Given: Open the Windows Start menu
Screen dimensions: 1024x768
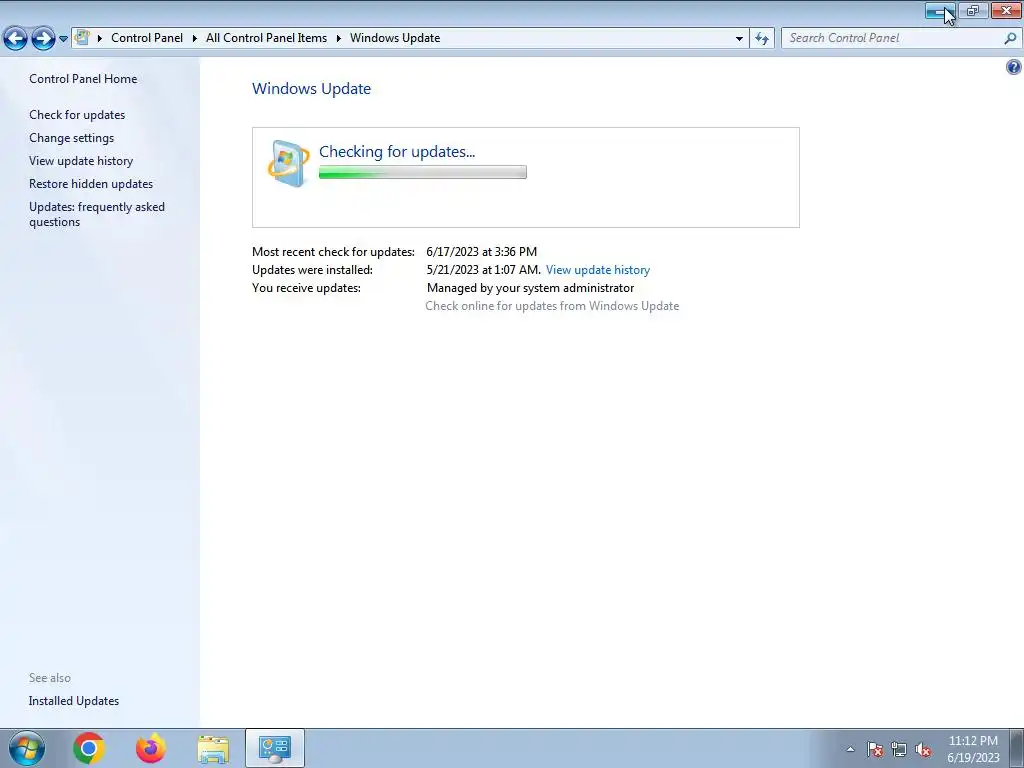Looking at the screenshot, I should (27, 748).
